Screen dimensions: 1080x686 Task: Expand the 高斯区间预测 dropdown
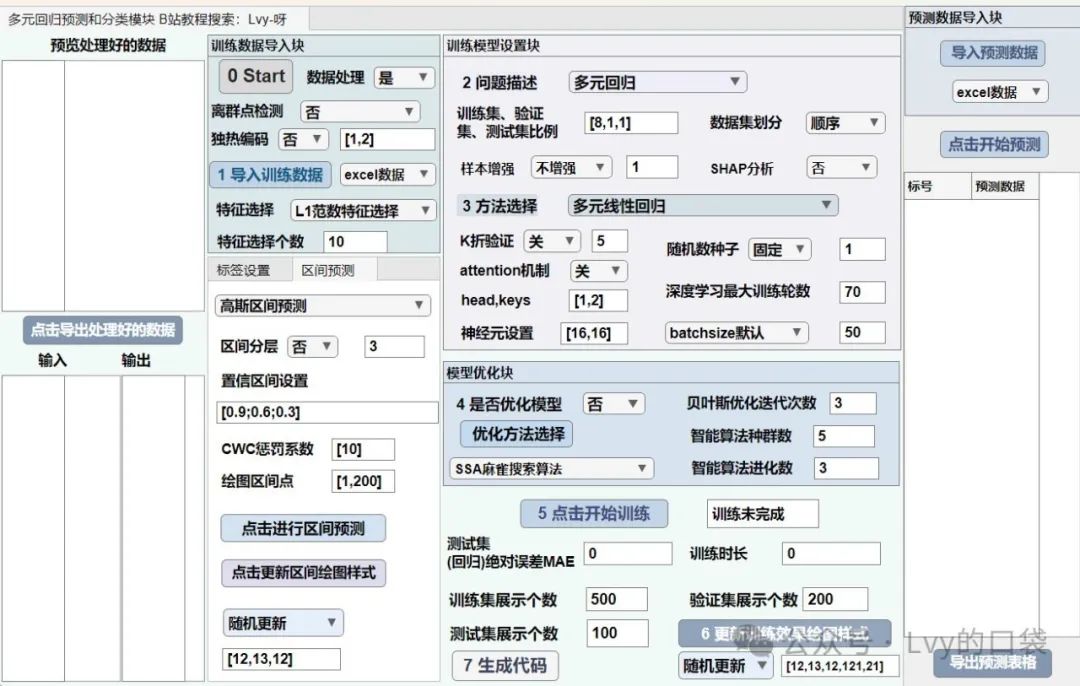click(323, 306)
